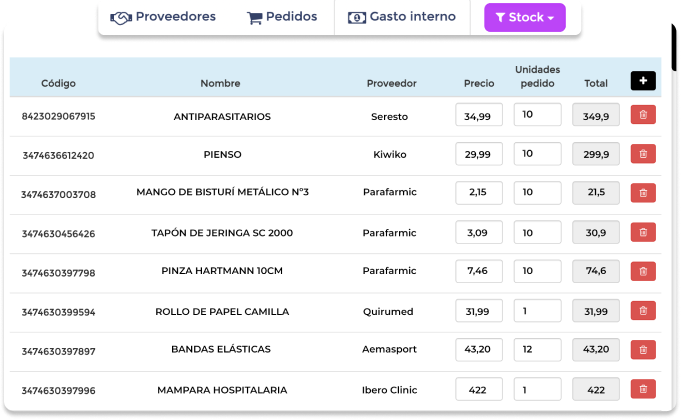Delete the MAMPARA HOSPITALARIA row
Viewport: 681px width, 420px height.
(x=643, y=389)
